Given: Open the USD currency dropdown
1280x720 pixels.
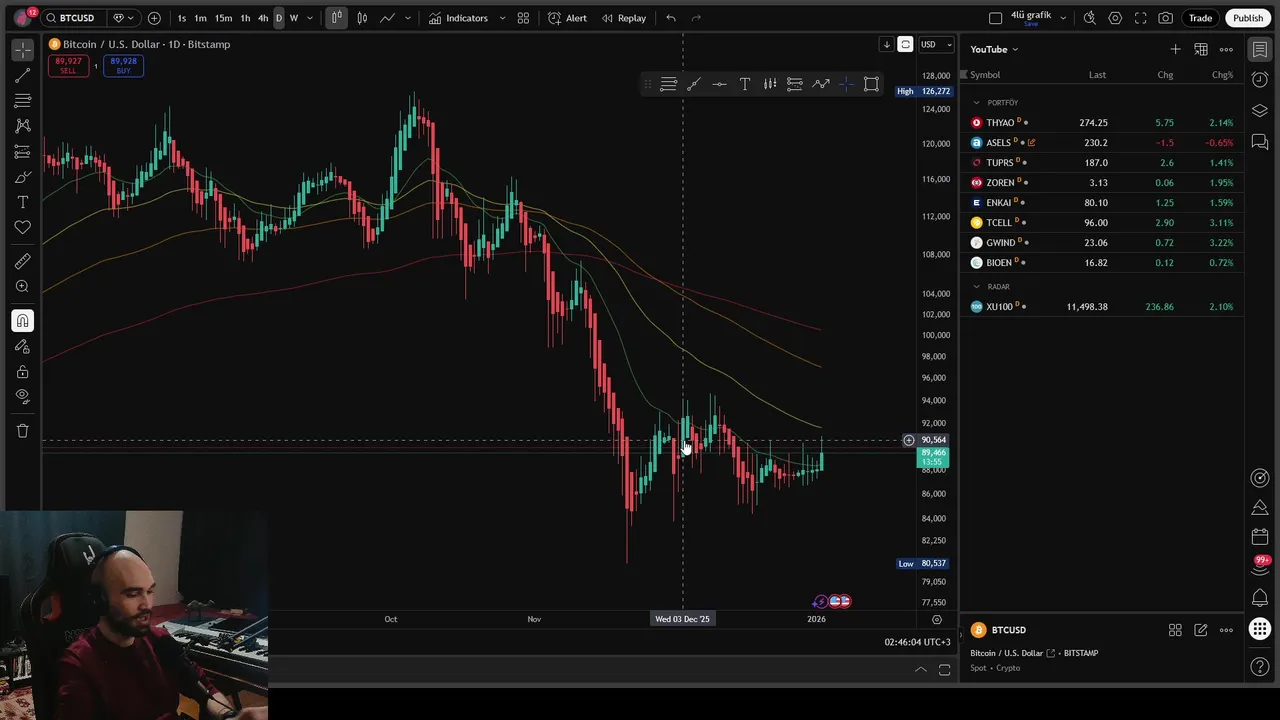Looking at the screenshot, I should [x=936, y=44].
